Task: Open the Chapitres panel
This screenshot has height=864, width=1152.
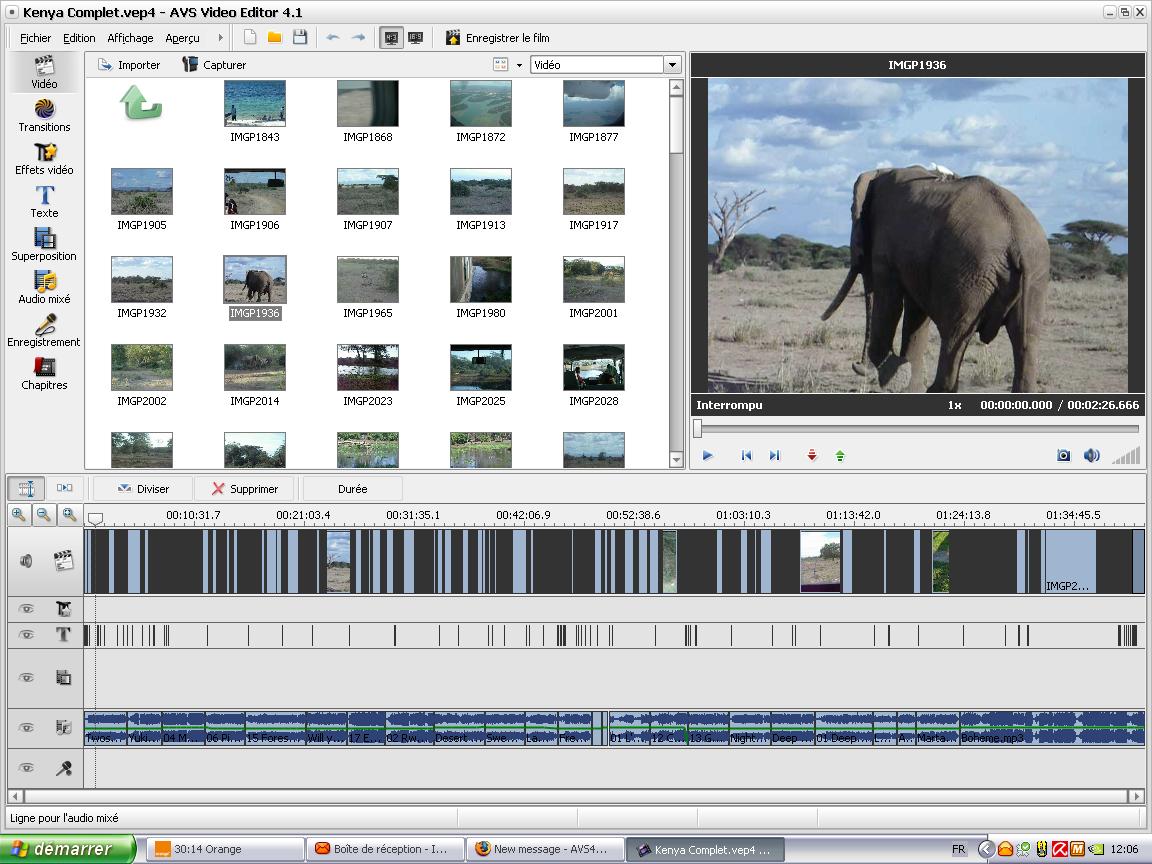Action: (44, 373)
